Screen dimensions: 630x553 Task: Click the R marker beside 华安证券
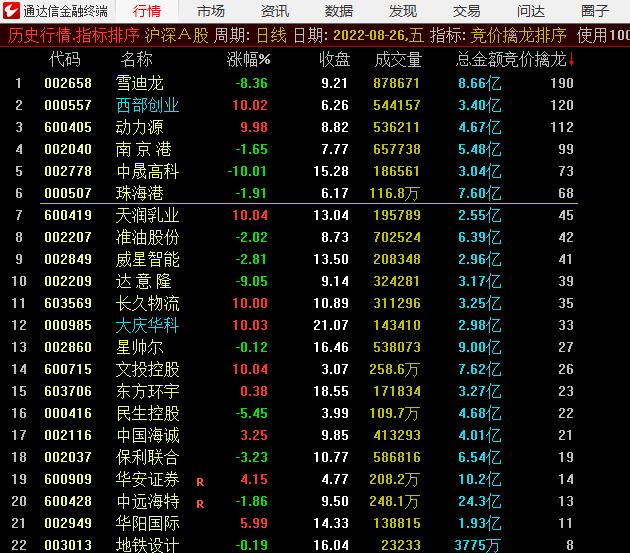click(x=200, y=482)
